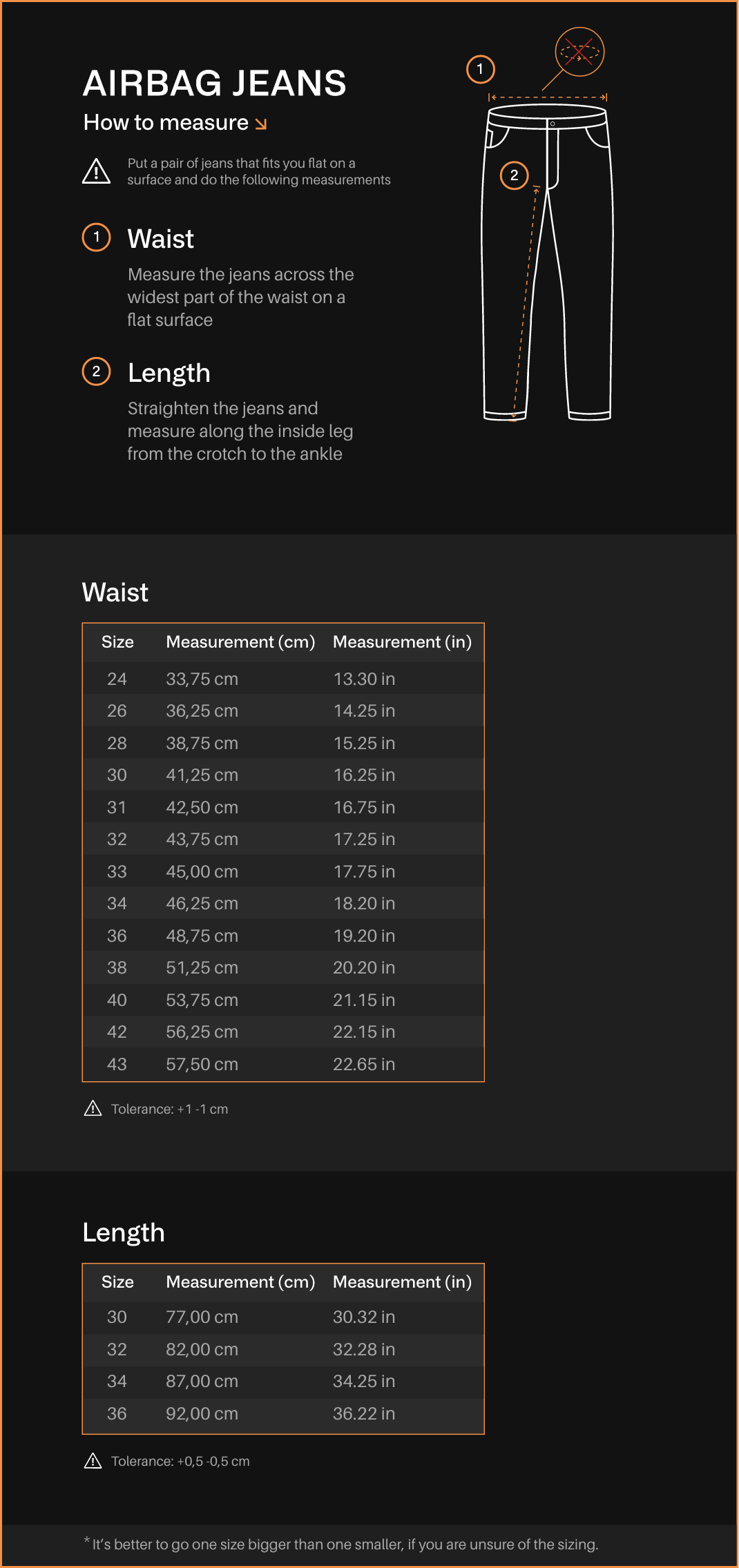Click the "36.22 in" length value
Viewport: 739px width, 1568px height.
[364, 1413]
